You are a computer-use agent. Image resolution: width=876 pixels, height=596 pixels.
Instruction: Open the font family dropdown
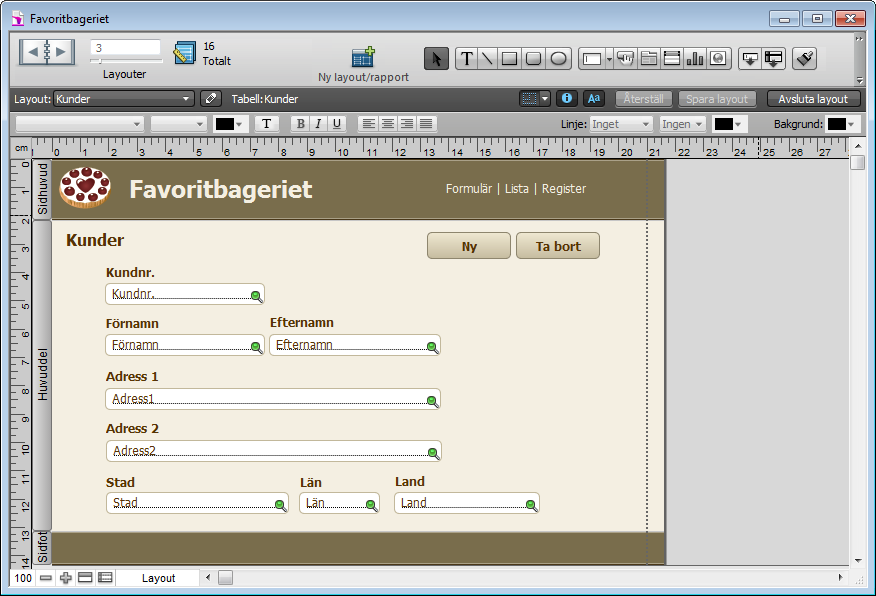79,124
